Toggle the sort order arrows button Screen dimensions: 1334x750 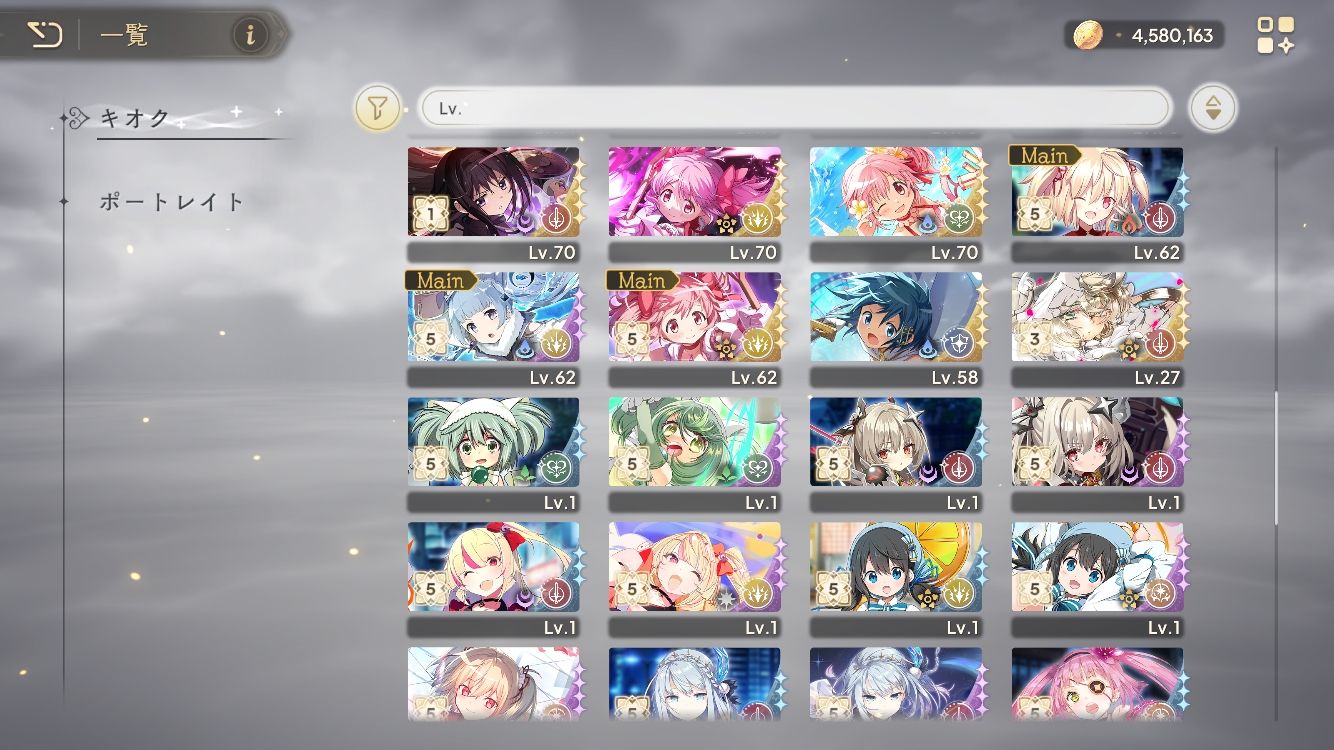(x=1212, y=108)
